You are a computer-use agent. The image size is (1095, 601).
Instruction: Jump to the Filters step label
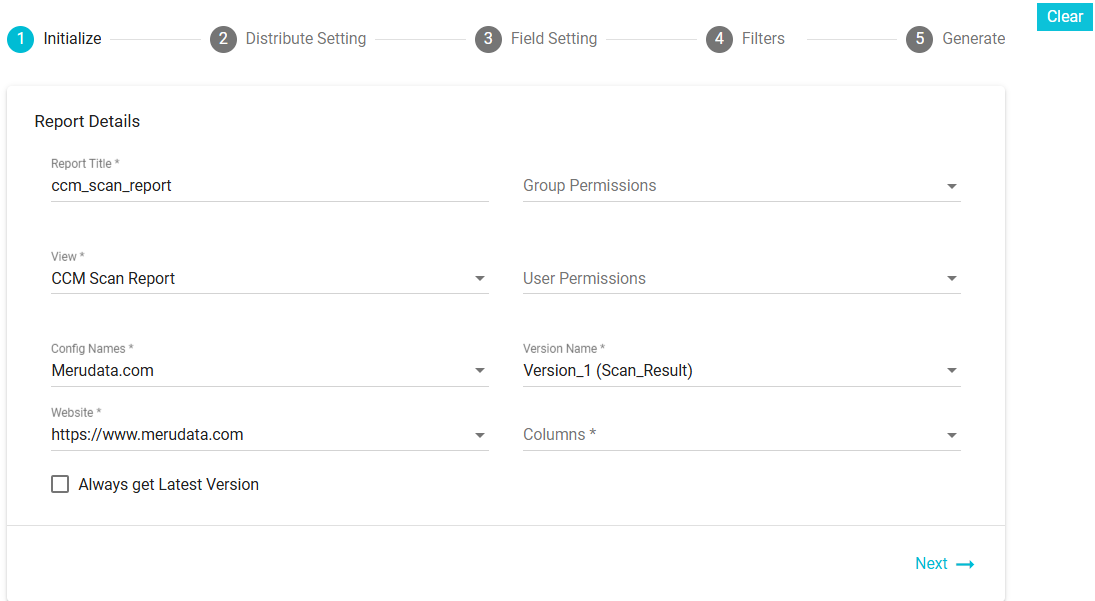click(763, 39)
